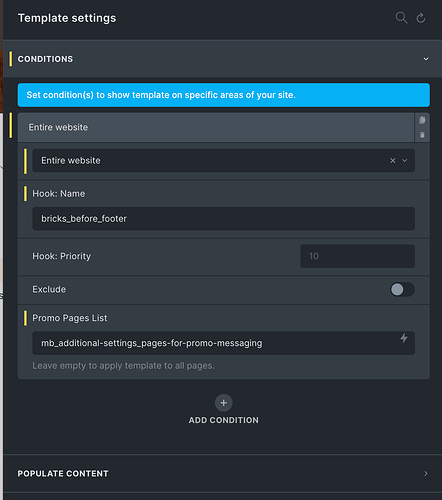Focus the Hook Priority number field

(x=357, y=256)
